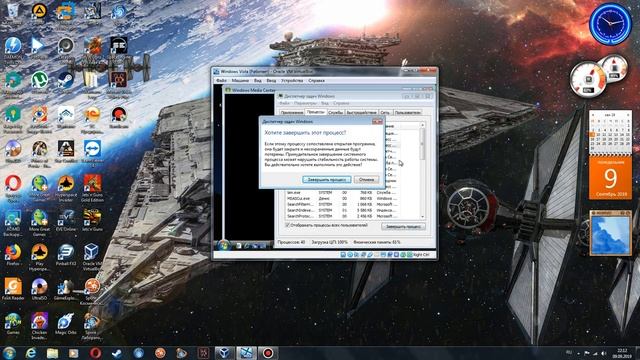
Task: Click Отмена to cancel the dialog
Action: point(366,180)
